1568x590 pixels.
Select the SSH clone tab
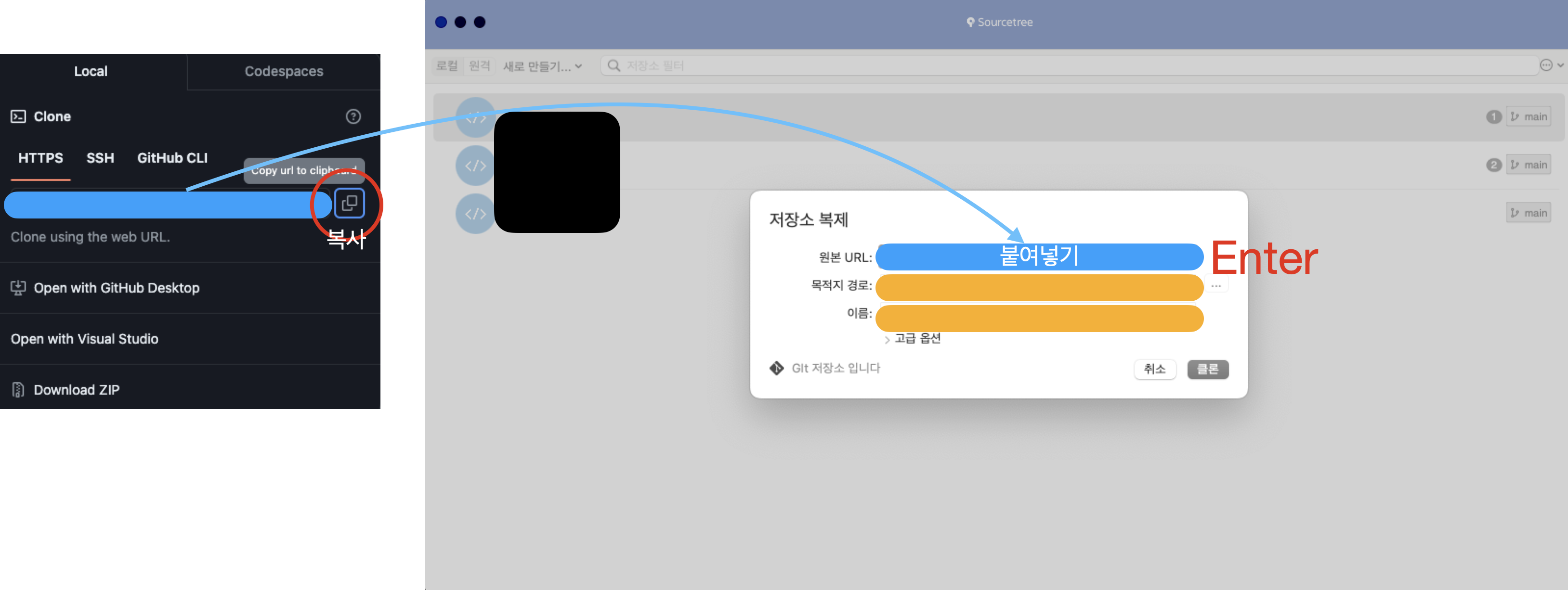pyautogui.click(x=100, y=158)
